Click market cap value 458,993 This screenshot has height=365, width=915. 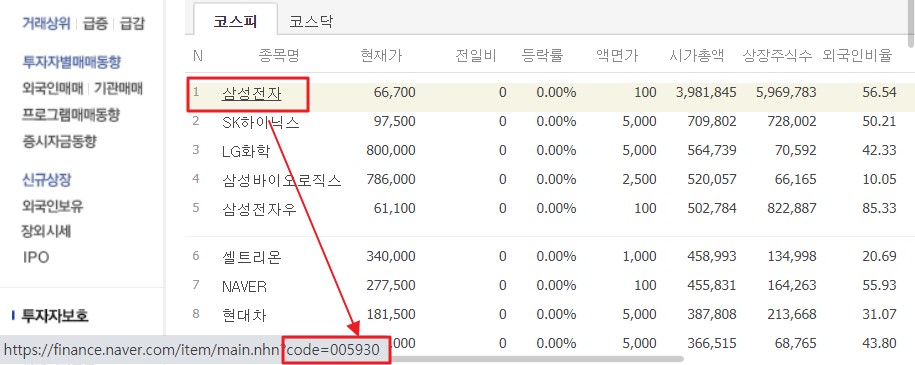(x=711, y=257)
